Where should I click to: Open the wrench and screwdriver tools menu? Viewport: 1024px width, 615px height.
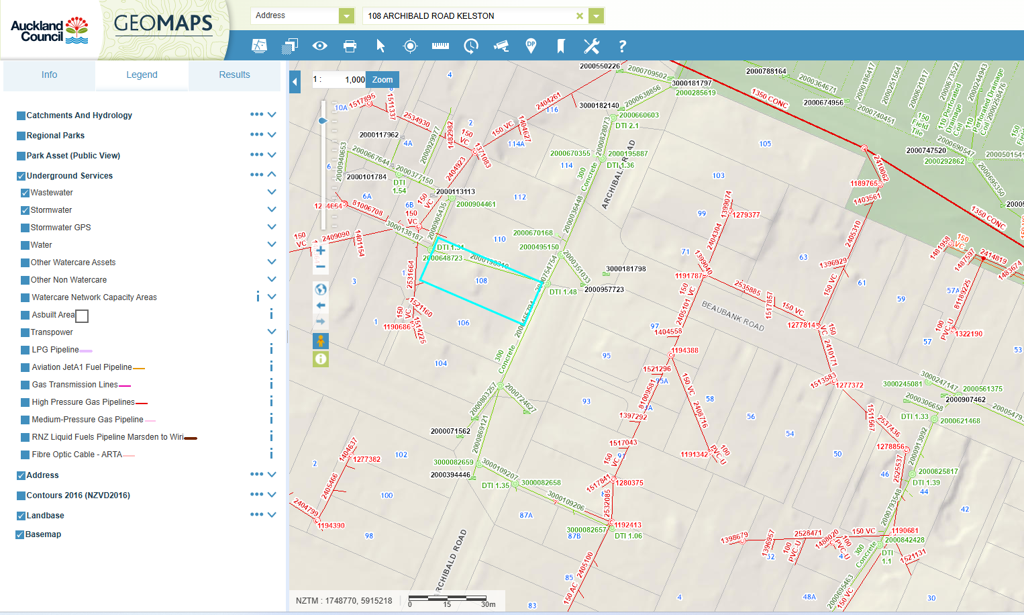[x=591, y=46]
